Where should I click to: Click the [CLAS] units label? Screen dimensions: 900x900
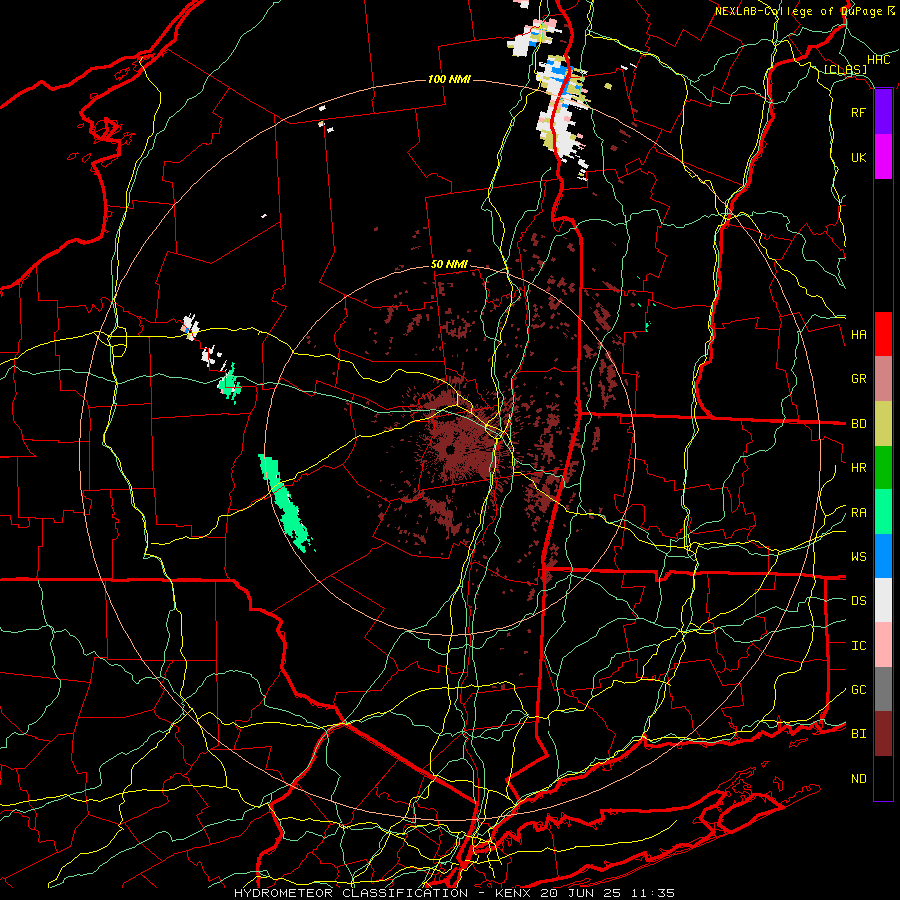845,69
